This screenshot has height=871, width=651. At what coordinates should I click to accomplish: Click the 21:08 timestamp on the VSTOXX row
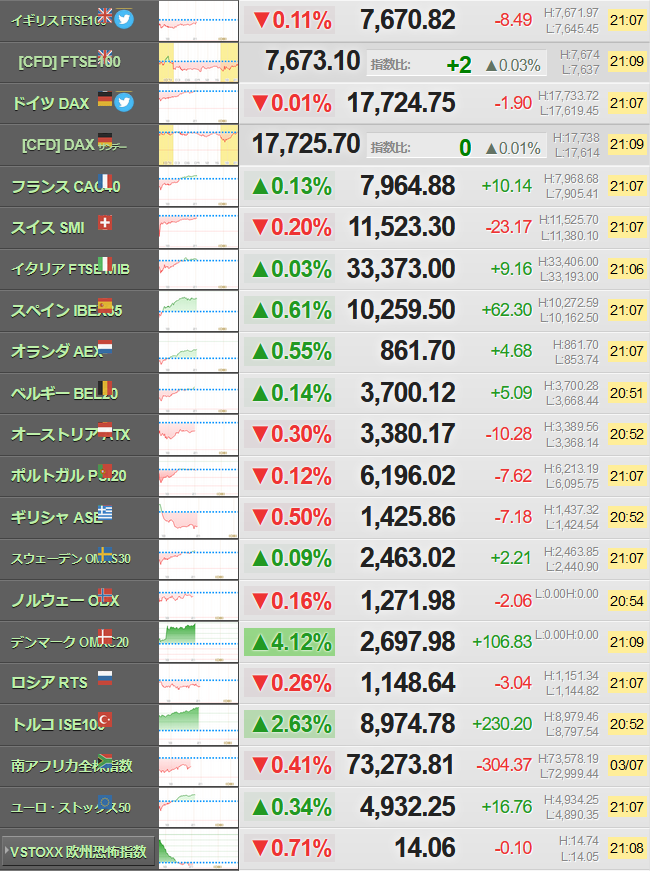[627, 848]
